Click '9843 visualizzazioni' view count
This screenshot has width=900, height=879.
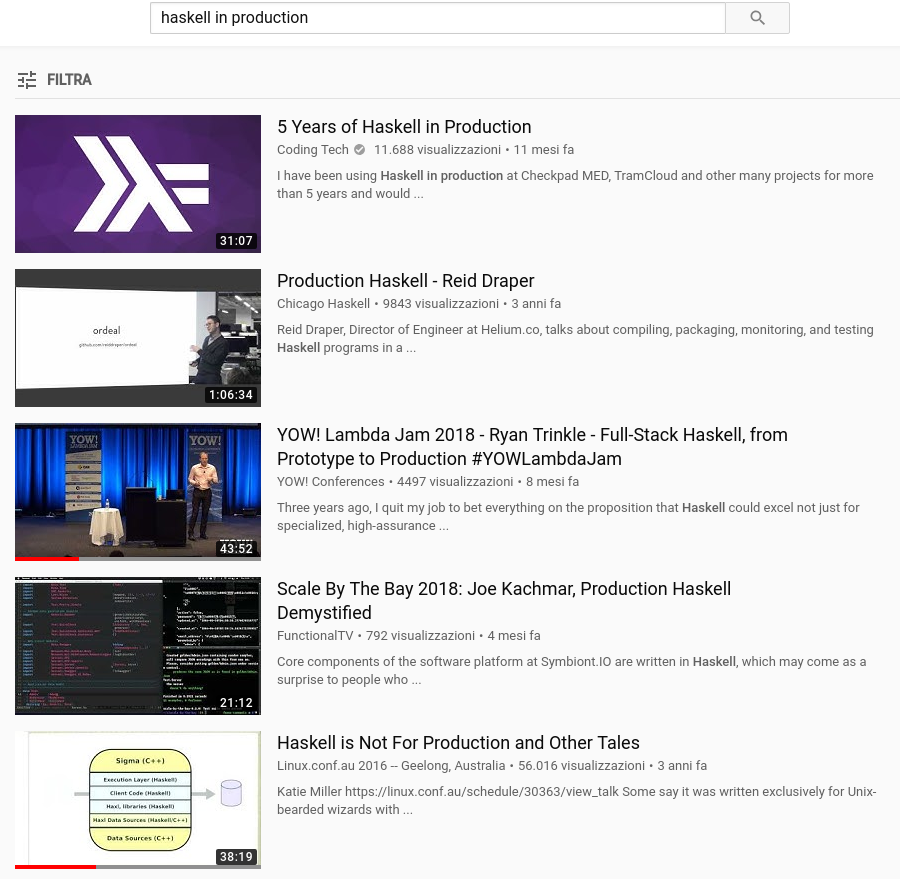pyautogui.click(x=441, y=304)
